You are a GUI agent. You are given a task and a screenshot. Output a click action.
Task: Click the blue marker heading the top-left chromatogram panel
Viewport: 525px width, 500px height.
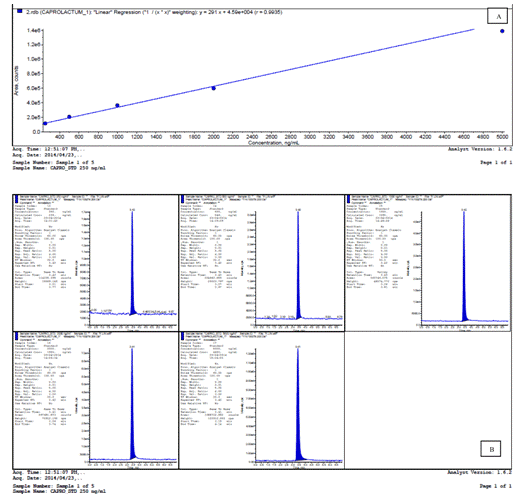[x=16, y=199]
